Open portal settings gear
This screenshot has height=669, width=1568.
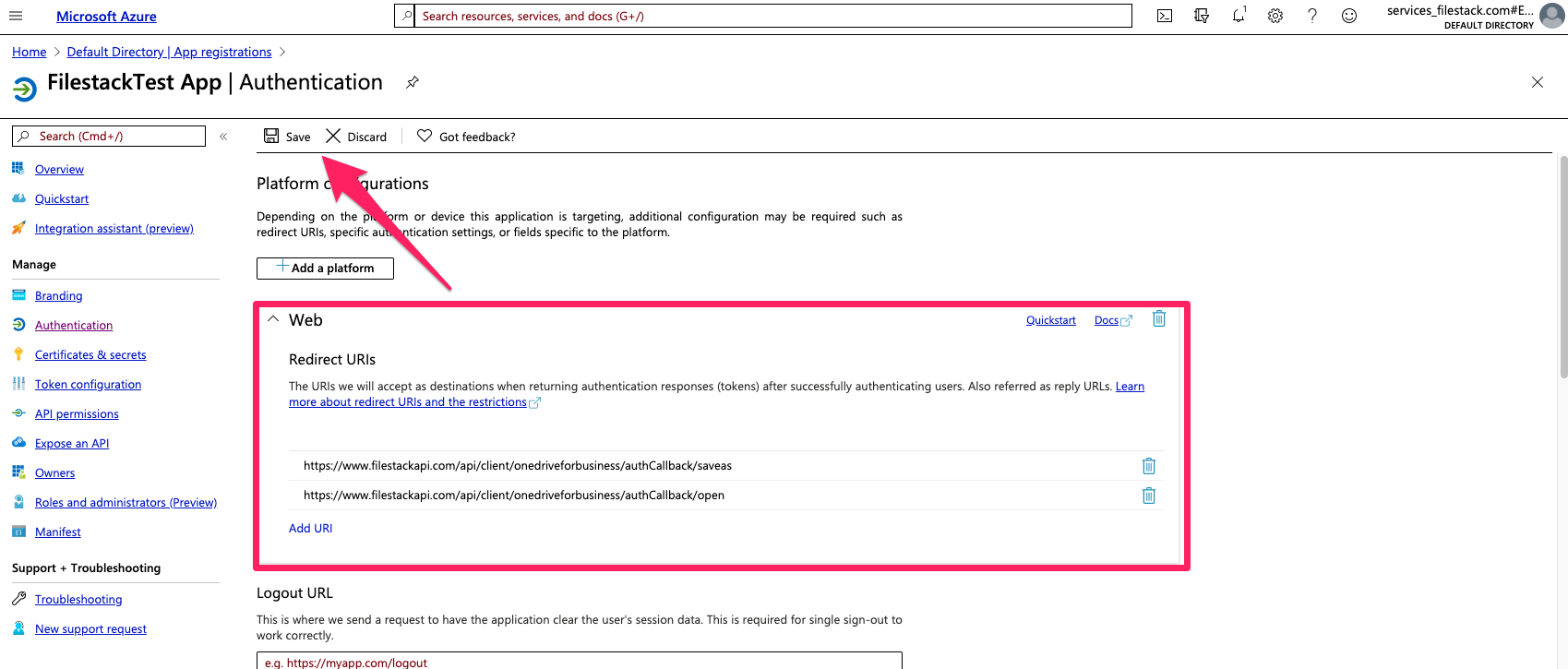(x=1275, y=16)
